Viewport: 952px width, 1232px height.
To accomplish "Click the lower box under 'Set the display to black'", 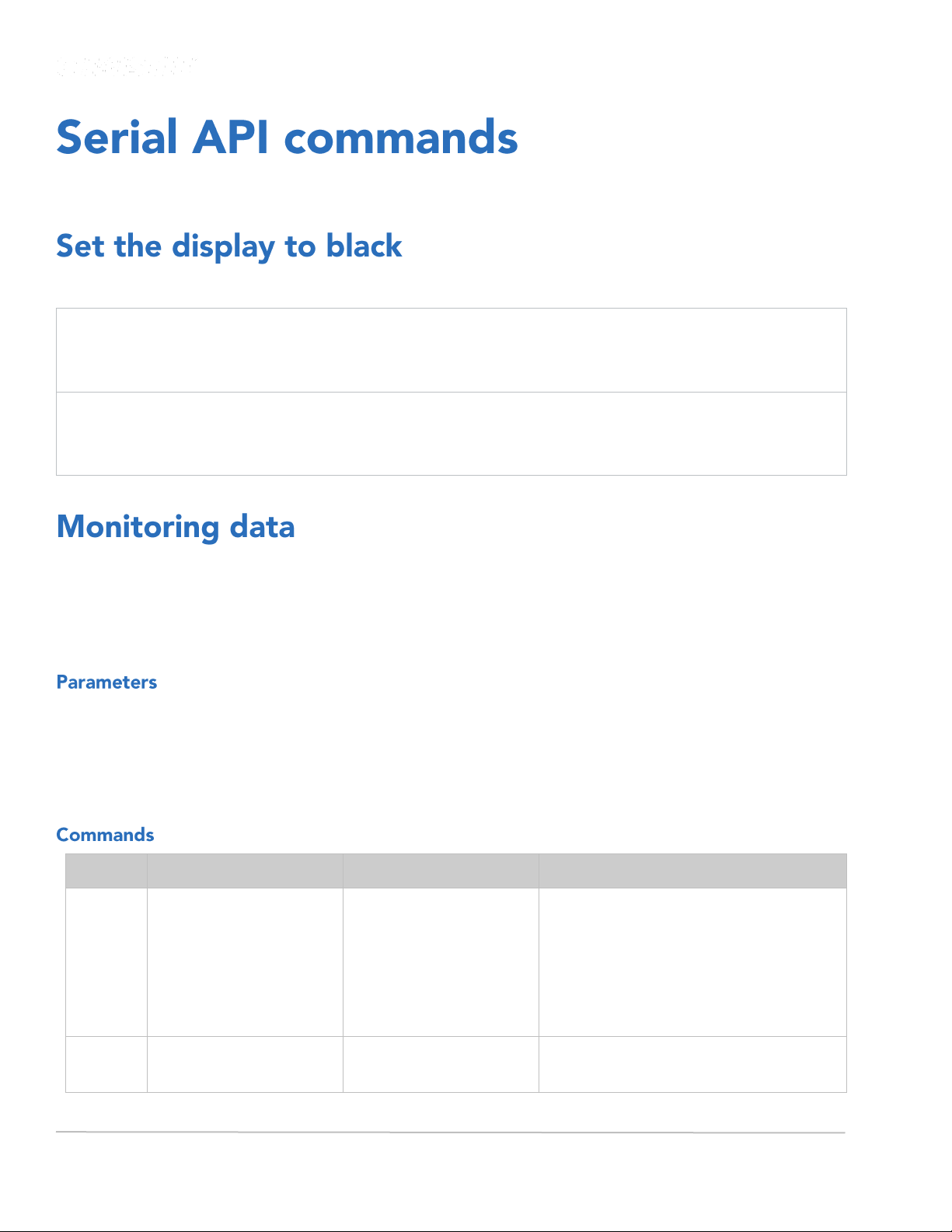I will click(x=452, y=434).
